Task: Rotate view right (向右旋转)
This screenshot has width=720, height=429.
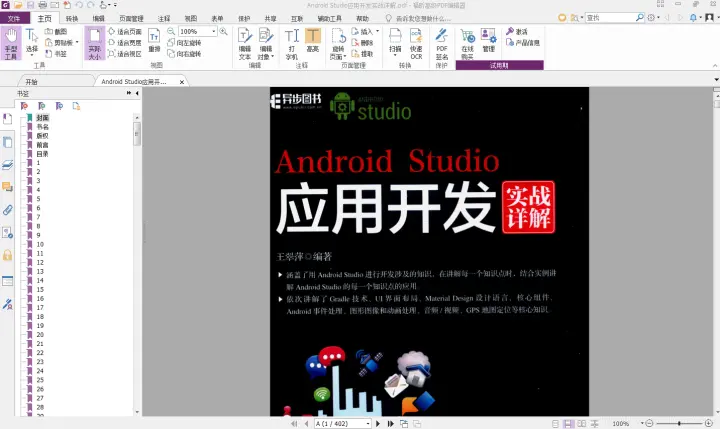Action: tap(184, 54)
